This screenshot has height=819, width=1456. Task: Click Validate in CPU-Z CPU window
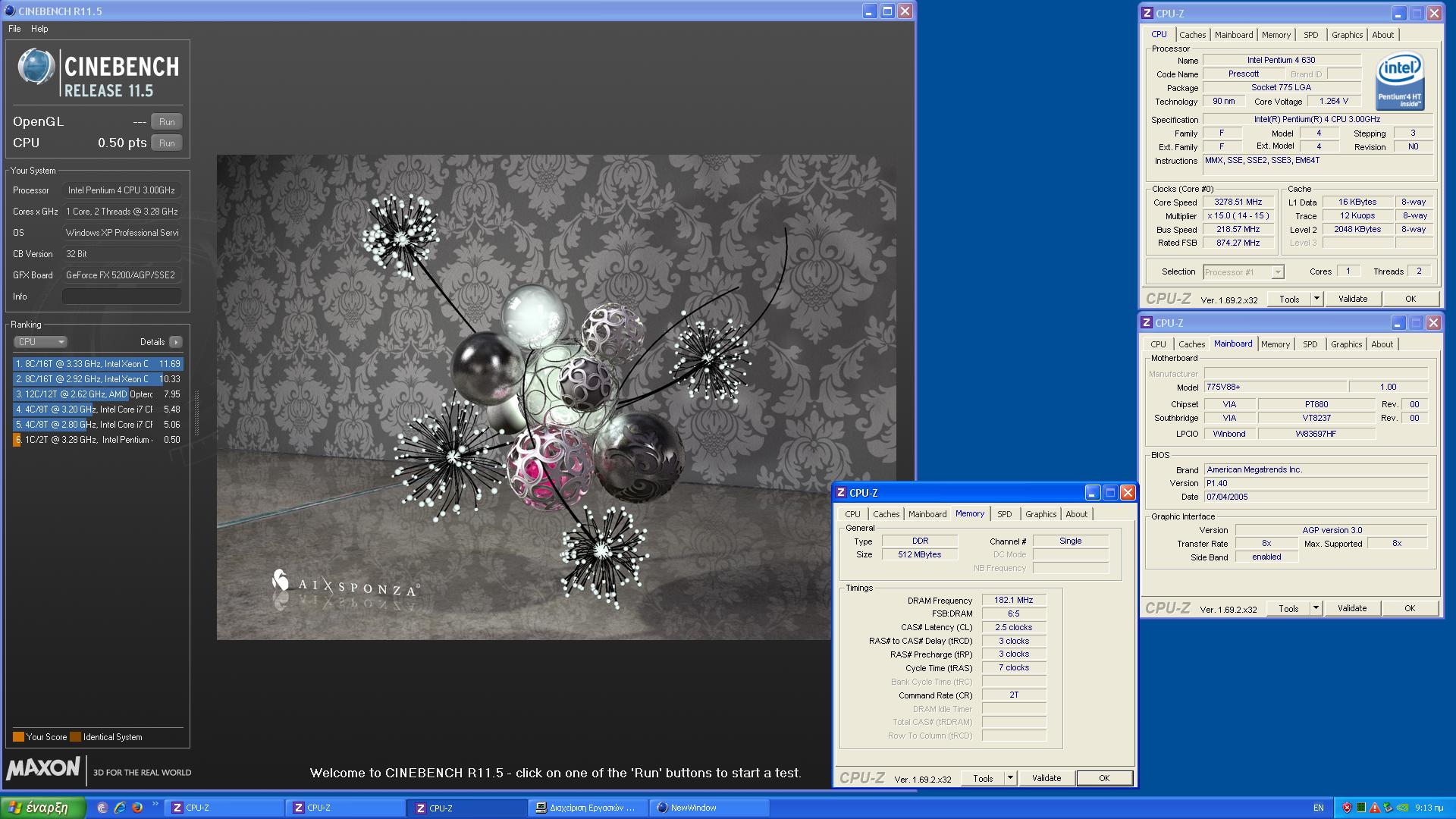click(1353, 299)
